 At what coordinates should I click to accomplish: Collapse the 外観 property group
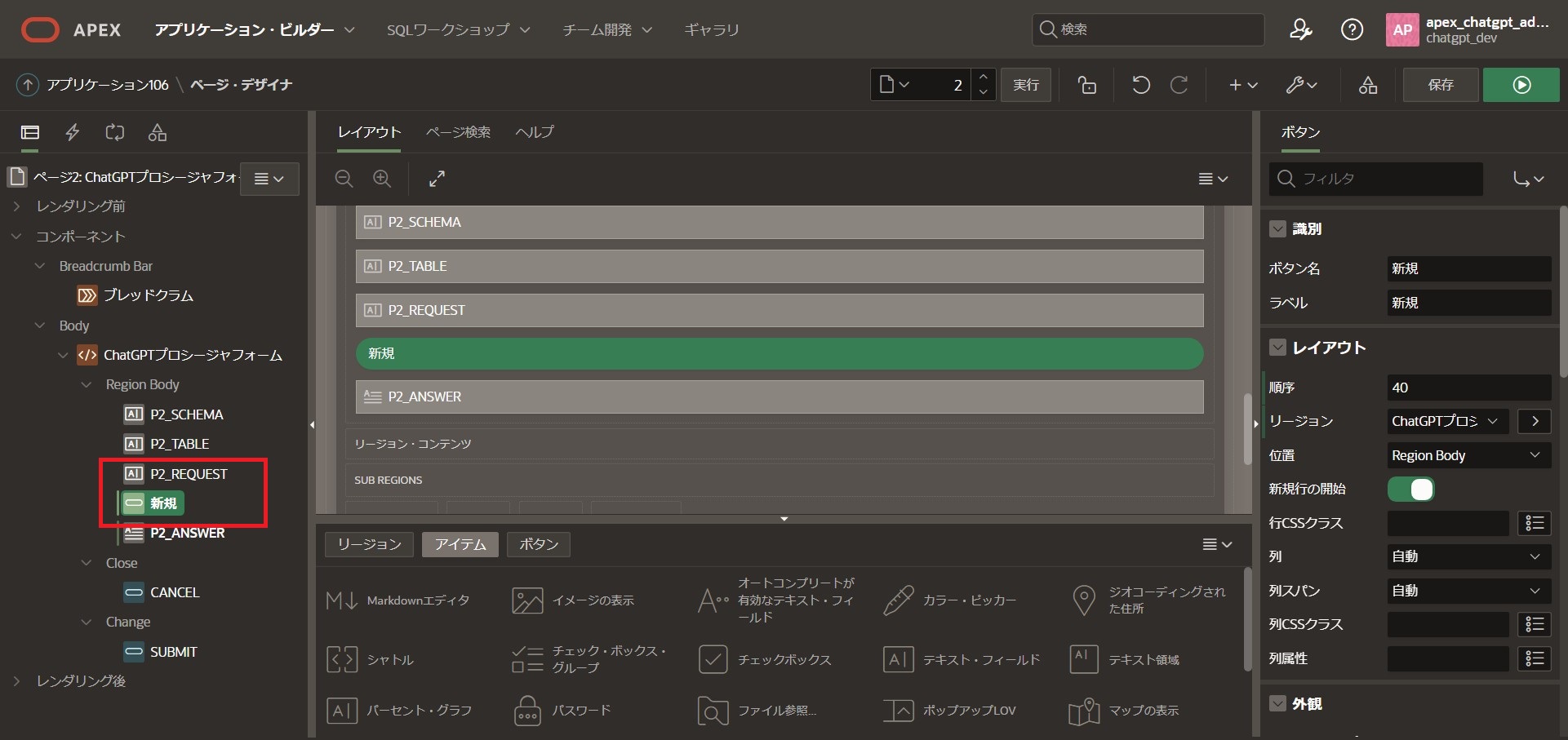point(1278,703)
